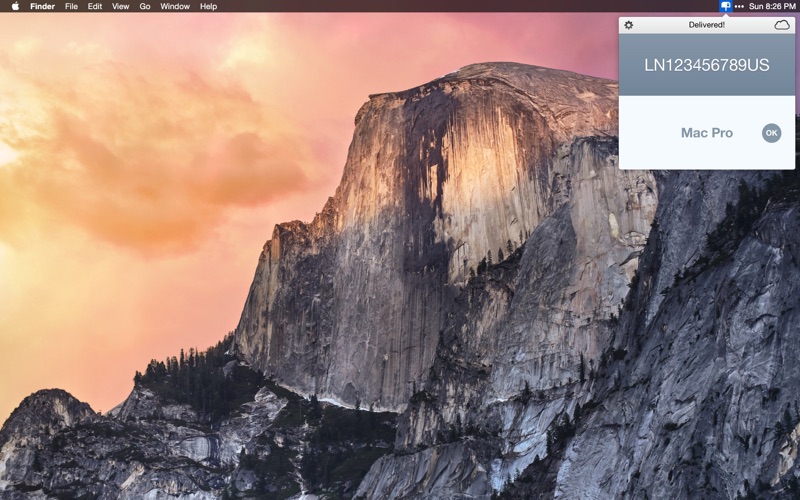Click the Sun 8:26 PM clock

click(x=772, y=6)
